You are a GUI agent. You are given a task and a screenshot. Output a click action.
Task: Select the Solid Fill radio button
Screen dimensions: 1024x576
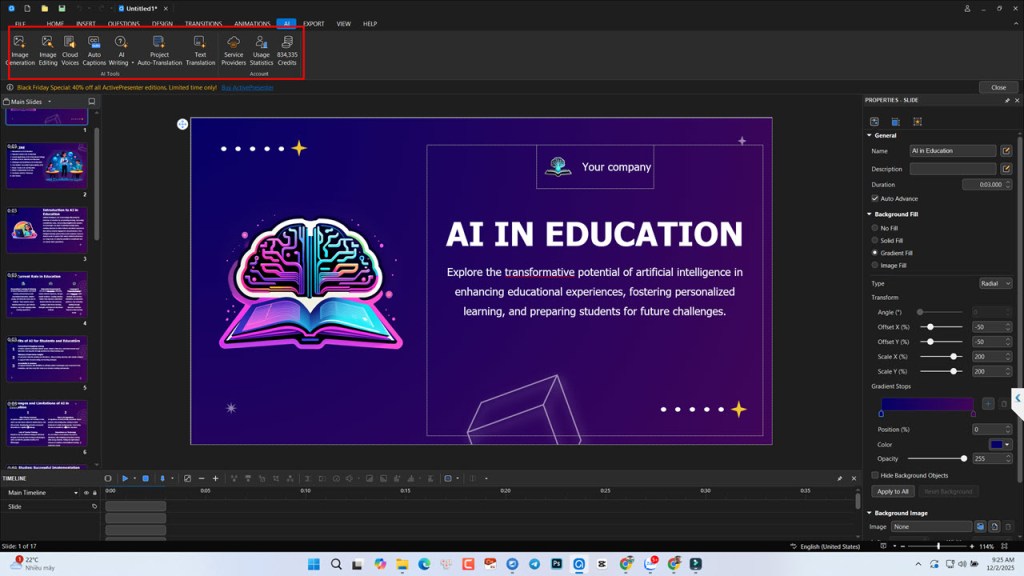874,240
